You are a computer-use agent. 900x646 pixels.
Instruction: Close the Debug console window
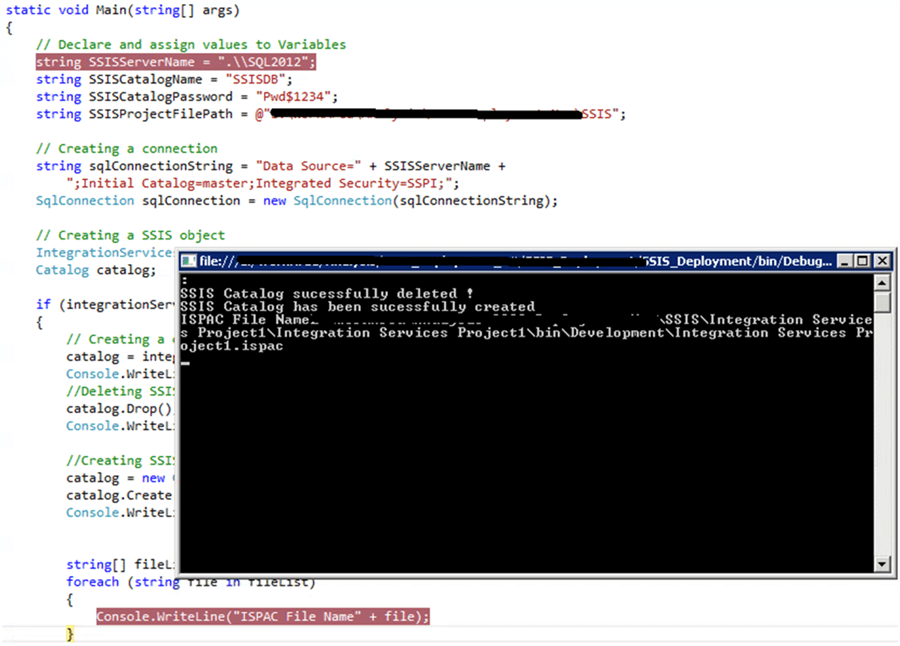click(881, 261)
